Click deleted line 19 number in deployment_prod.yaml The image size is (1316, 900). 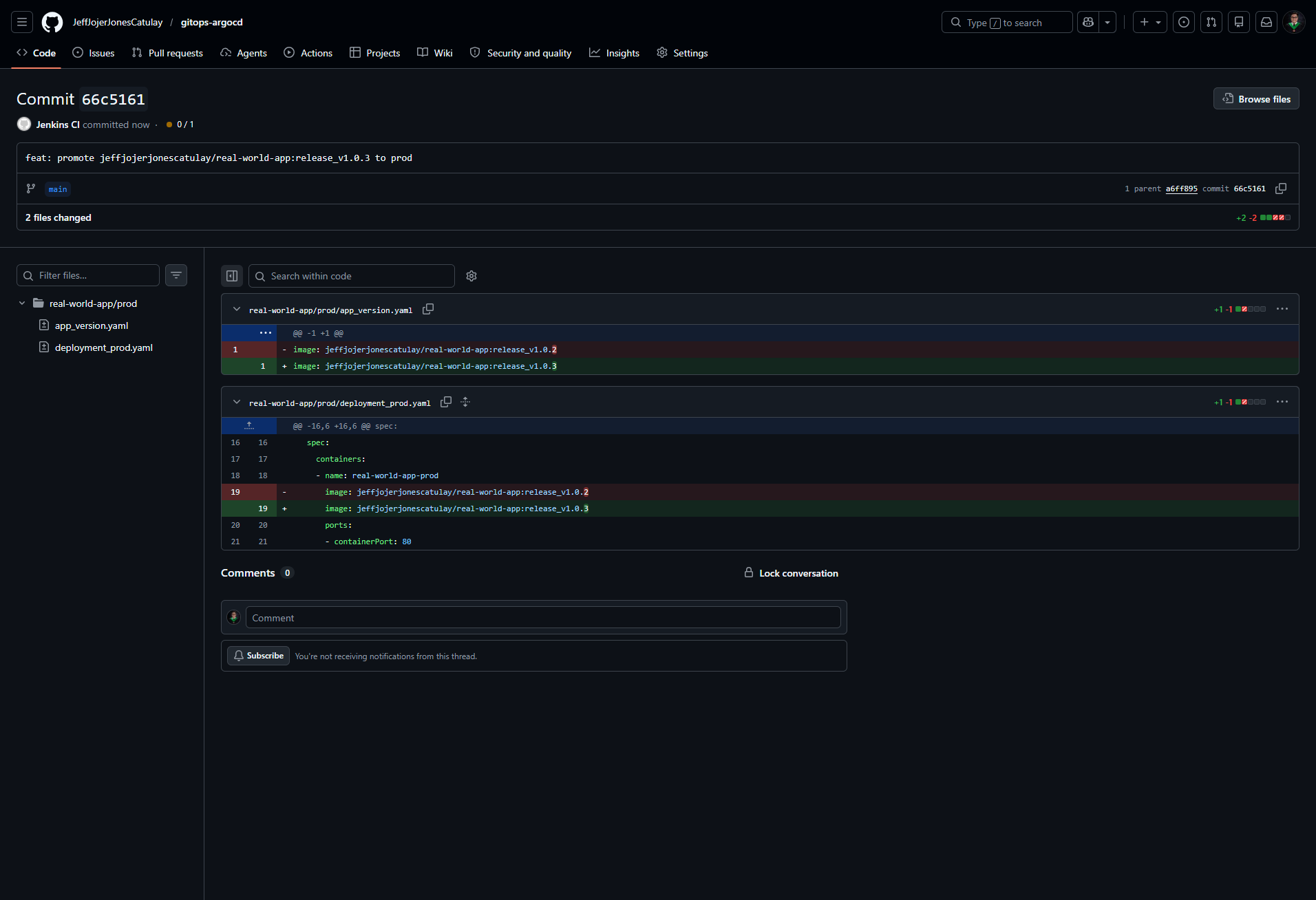pyautogui.click(x=235, y=492)
